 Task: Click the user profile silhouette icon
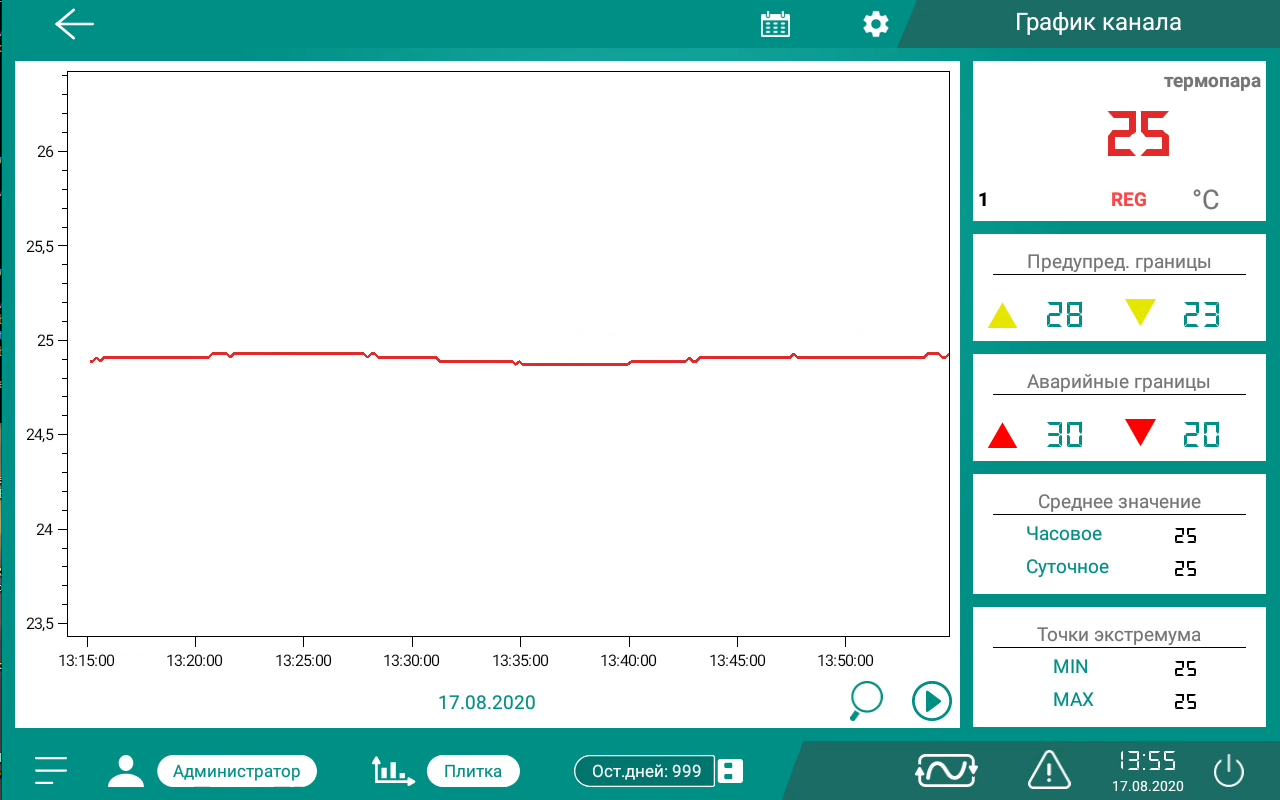tap(126, 771)
